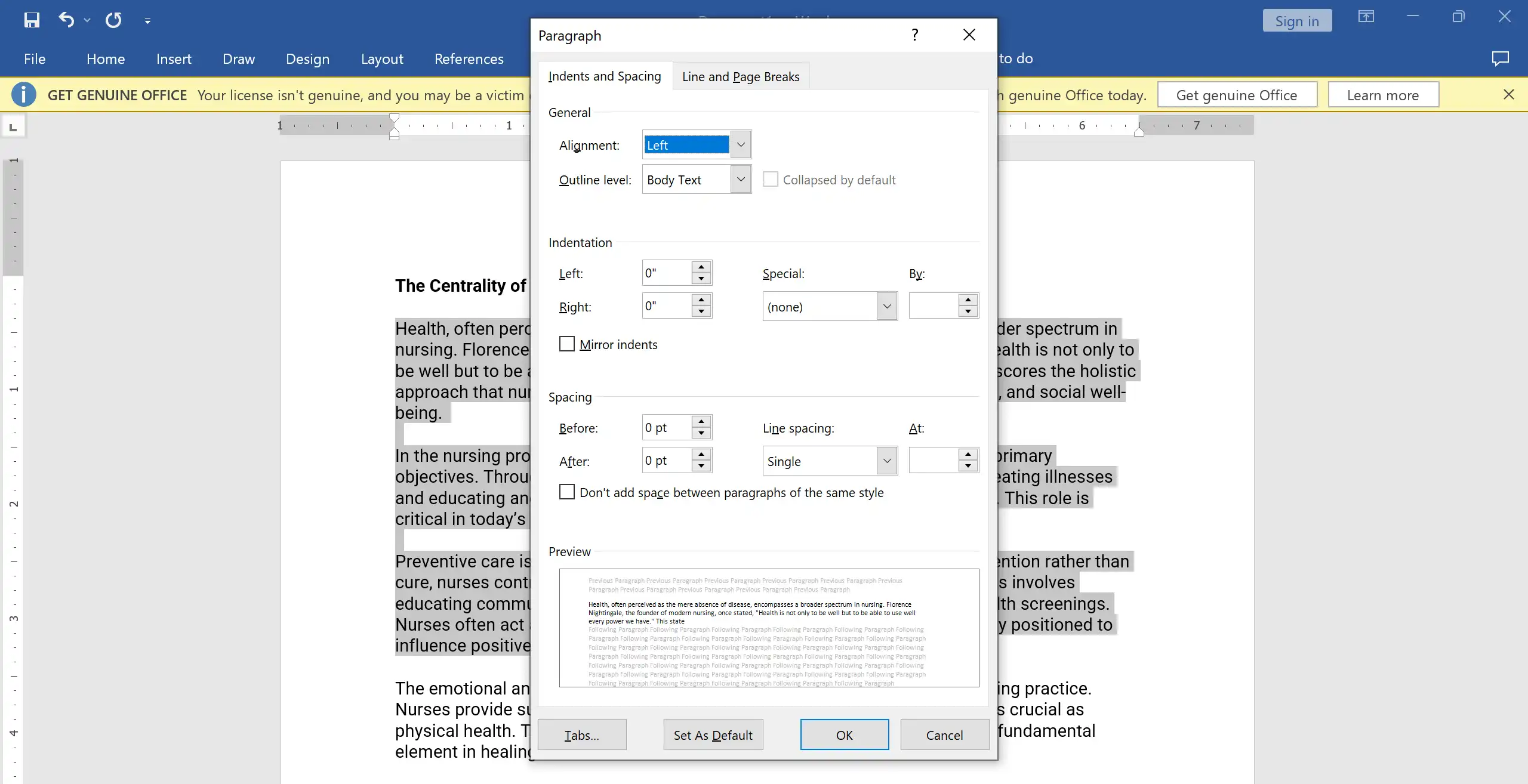Switch to the Line and Page Breaks tab

pyautogui.click(x=740, y=76)
